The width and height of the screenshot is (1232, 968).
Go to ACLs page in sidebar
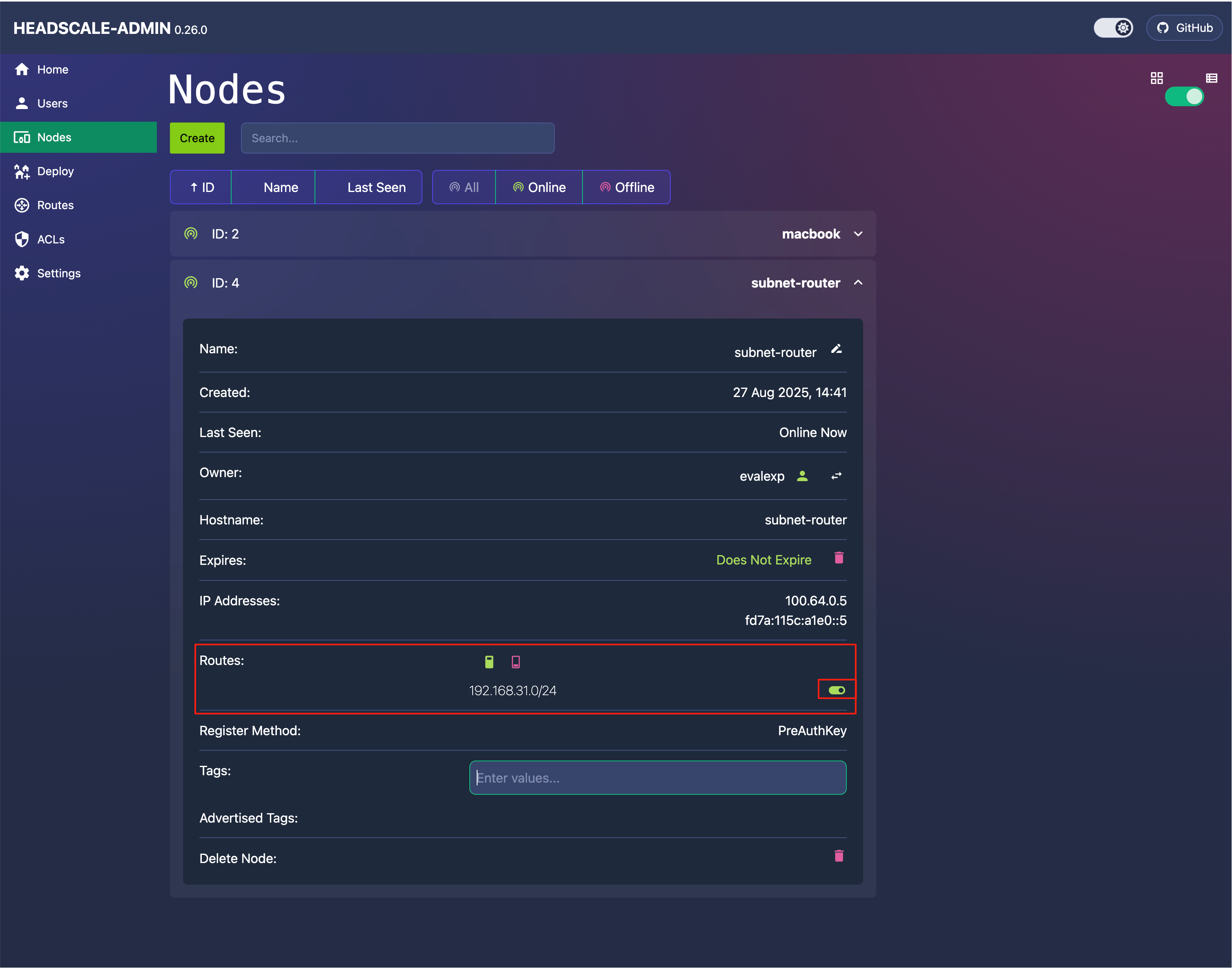(x=50, y=239)
